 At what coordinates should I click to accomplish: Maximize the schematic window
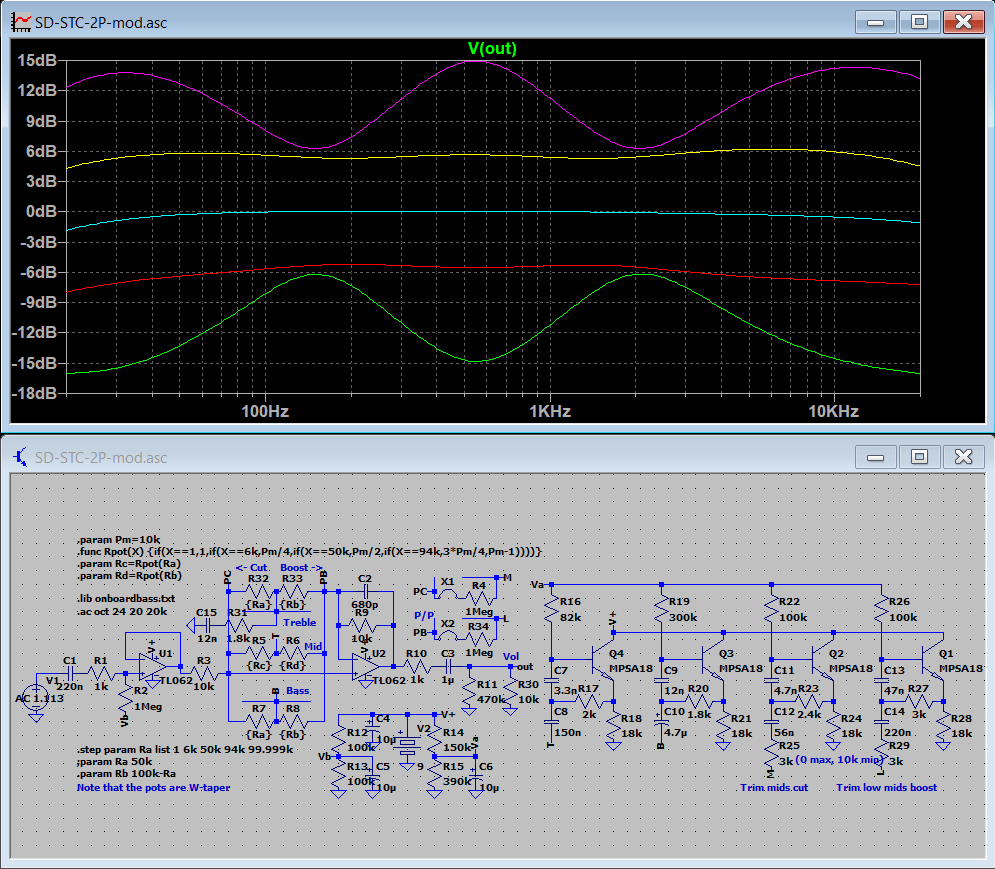tap(919, 457)
